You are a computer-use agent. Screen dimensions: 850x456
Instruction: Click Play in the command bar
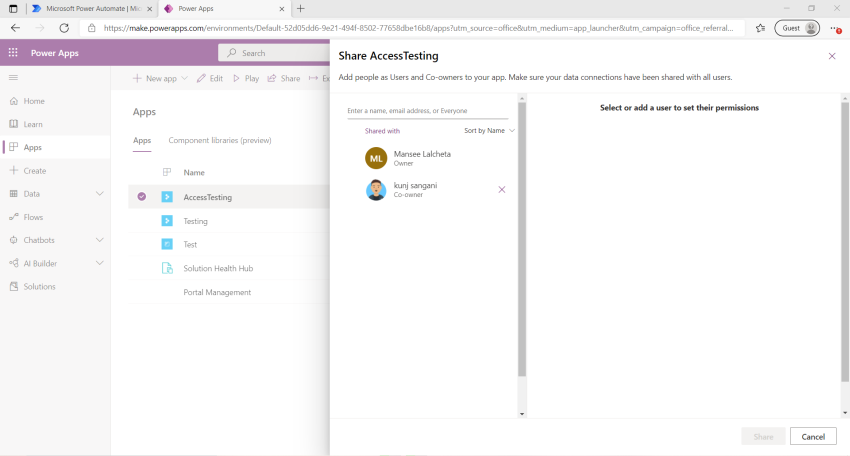click(246, 78)
